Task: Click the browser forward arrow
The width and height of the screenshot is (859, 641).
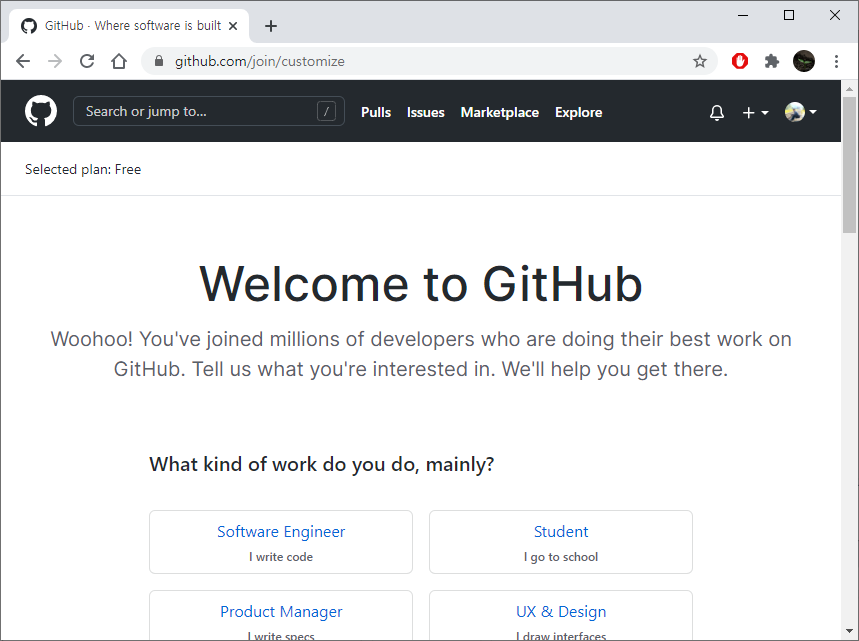Action: (55, 61)
